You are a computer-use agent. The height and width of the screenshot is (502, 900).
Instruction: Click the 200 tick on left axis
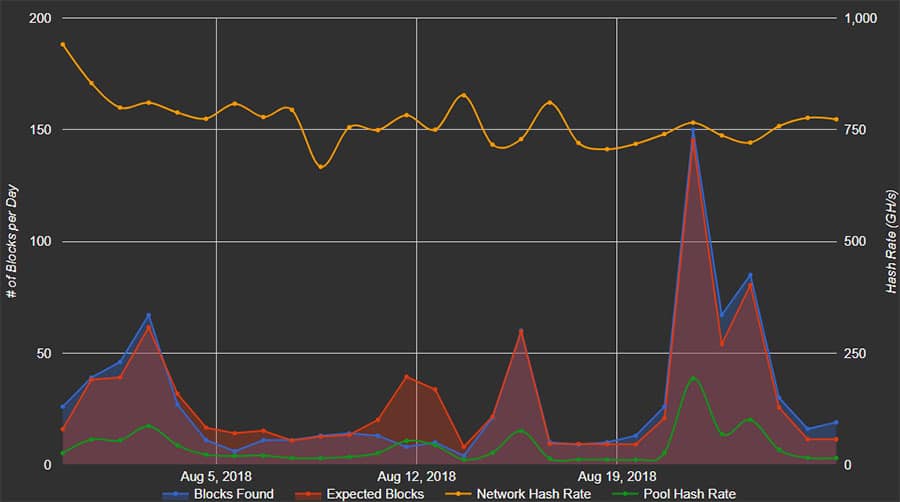(x=40, y=18)
